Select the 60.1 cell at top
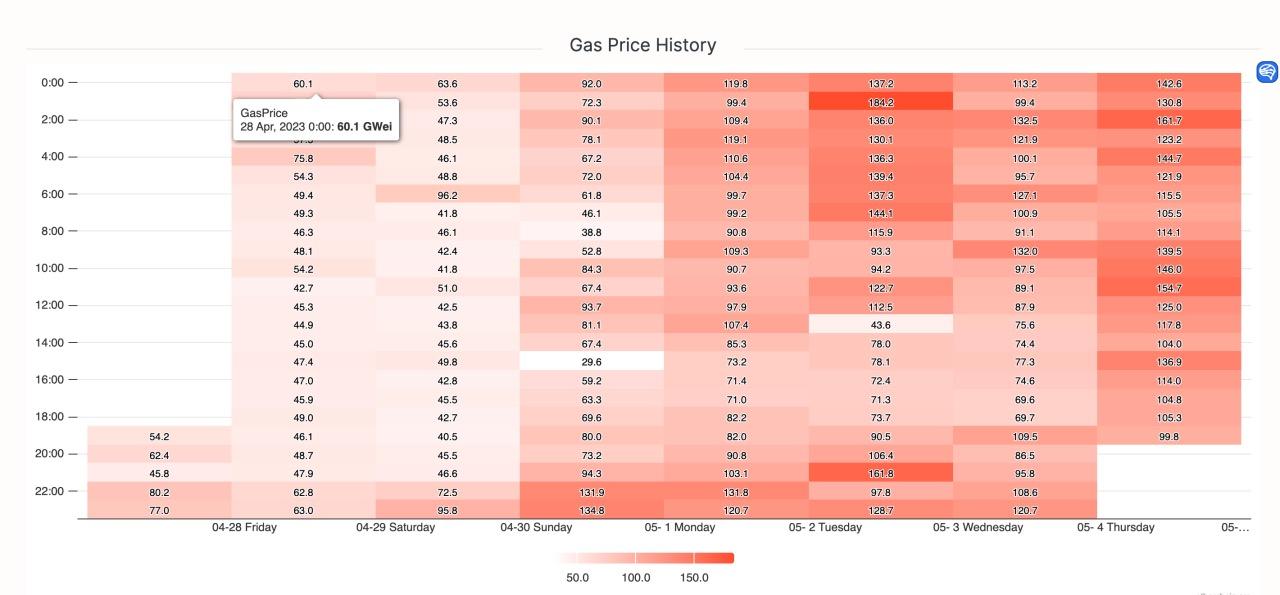 pyautogui.click(x=303, y=84)
